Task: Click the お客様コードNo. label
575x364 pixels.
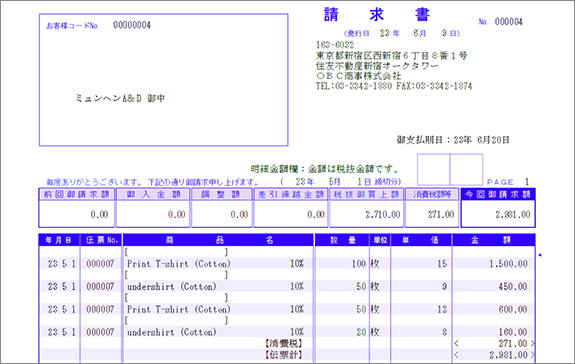Action: click(x=73, y=26)
